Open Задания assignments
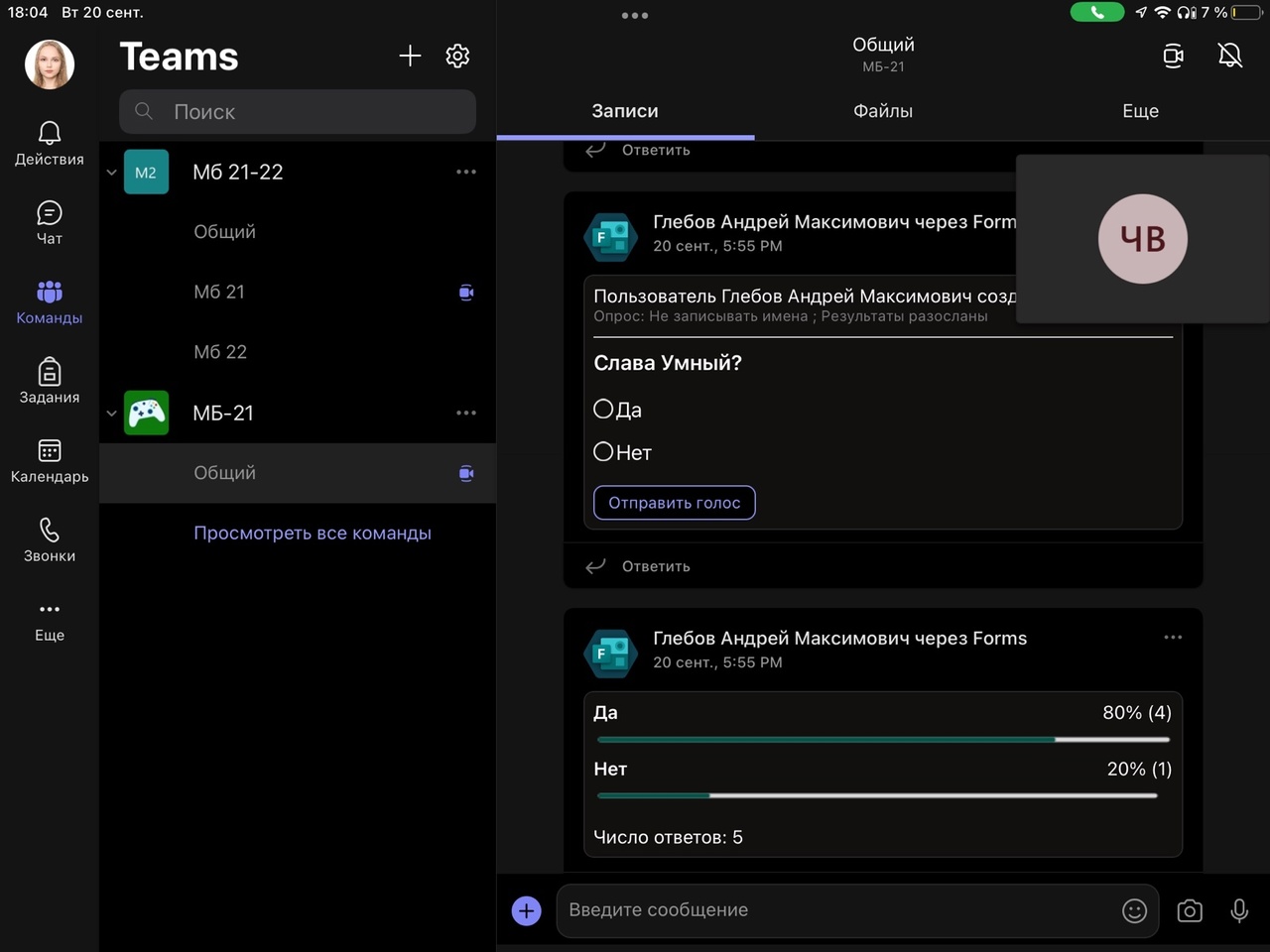Image resolution: width=1270 pixels, height=952 pixels. [x=50, y=382]
